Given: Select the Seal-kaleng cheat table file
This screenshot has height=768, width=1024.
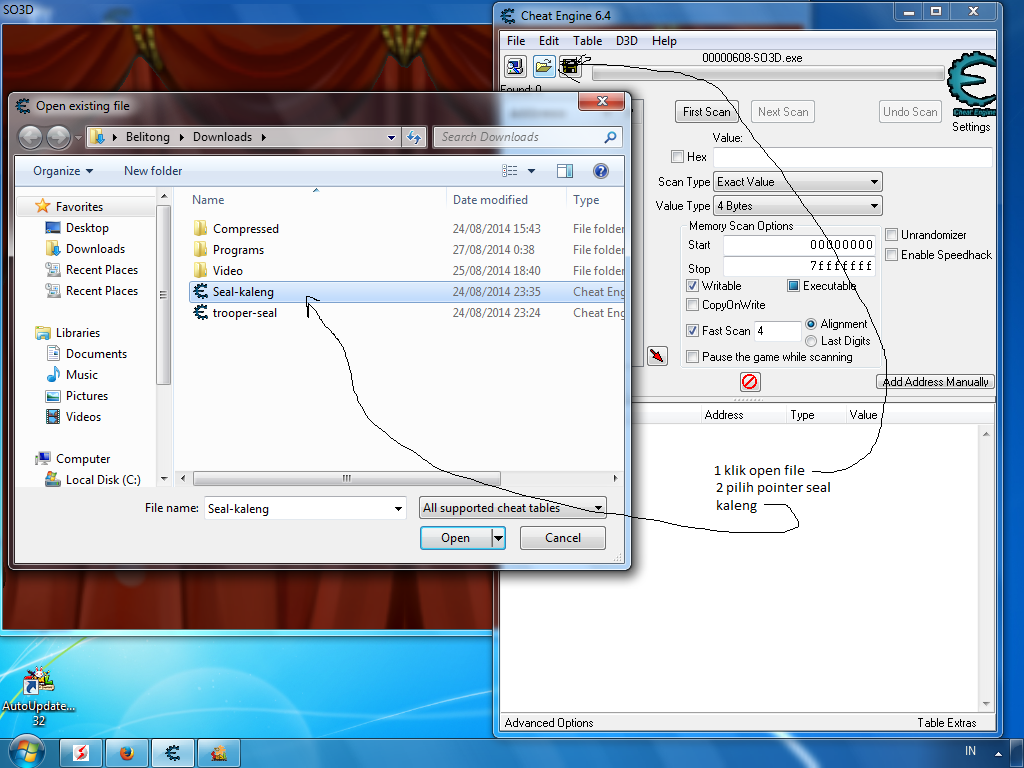Looking at the screenshot, I should (x=407, y=292).
